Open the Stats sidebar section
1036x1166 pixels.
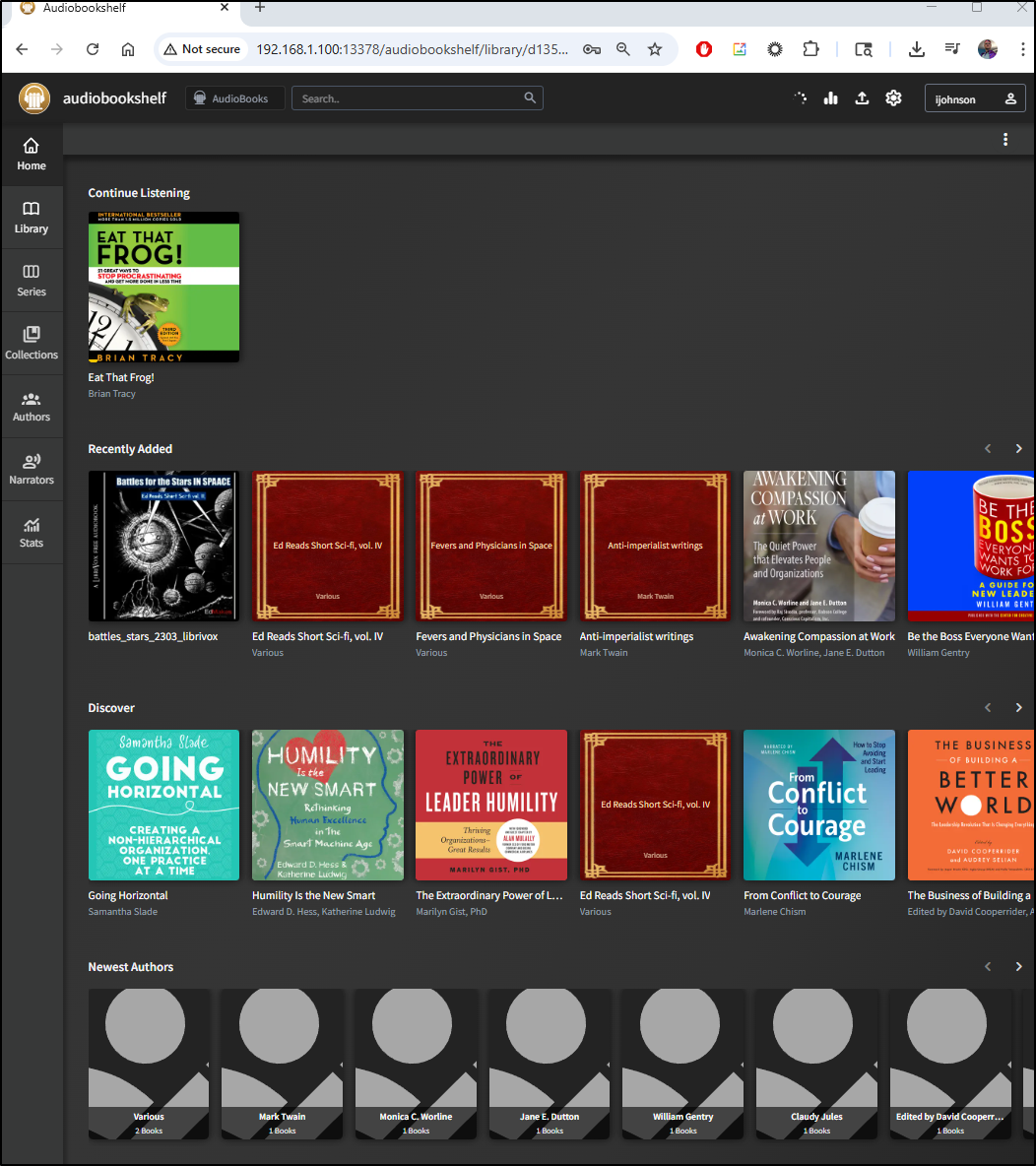32,533
